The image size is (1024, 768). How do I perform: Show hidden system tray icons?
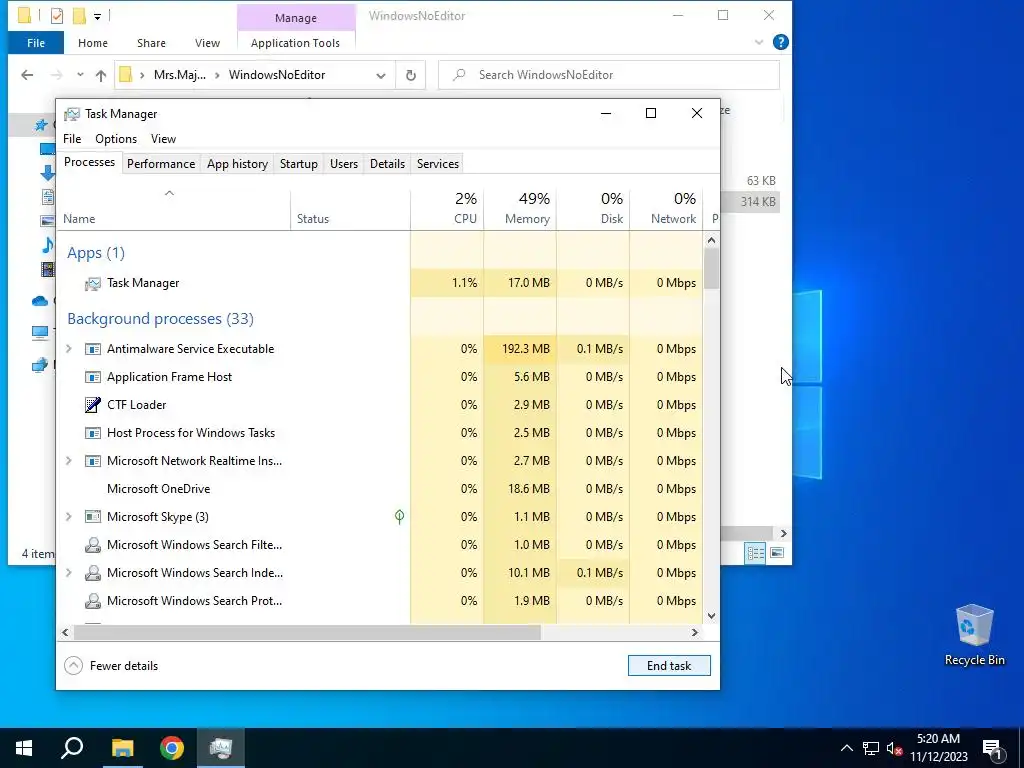[846, 748]
